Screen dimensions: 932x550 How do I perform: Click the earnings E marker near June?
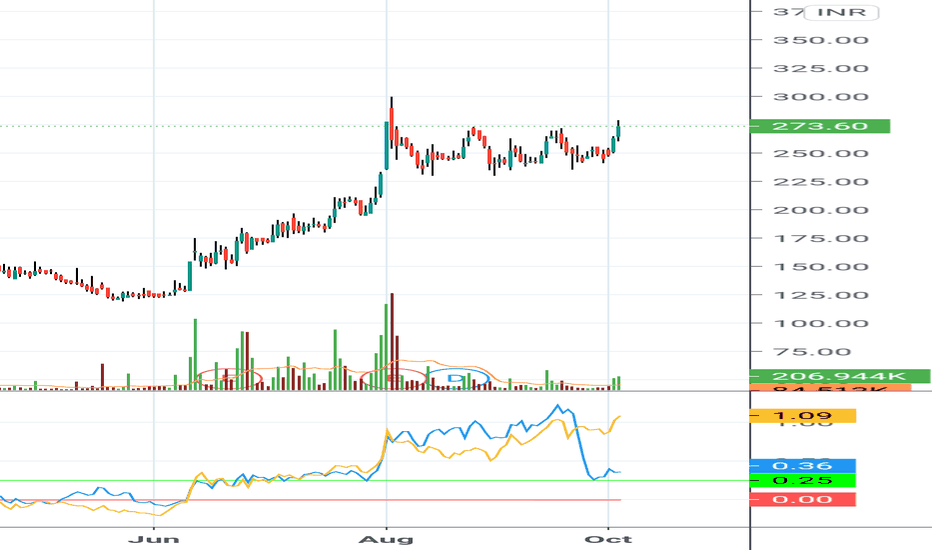228,379
